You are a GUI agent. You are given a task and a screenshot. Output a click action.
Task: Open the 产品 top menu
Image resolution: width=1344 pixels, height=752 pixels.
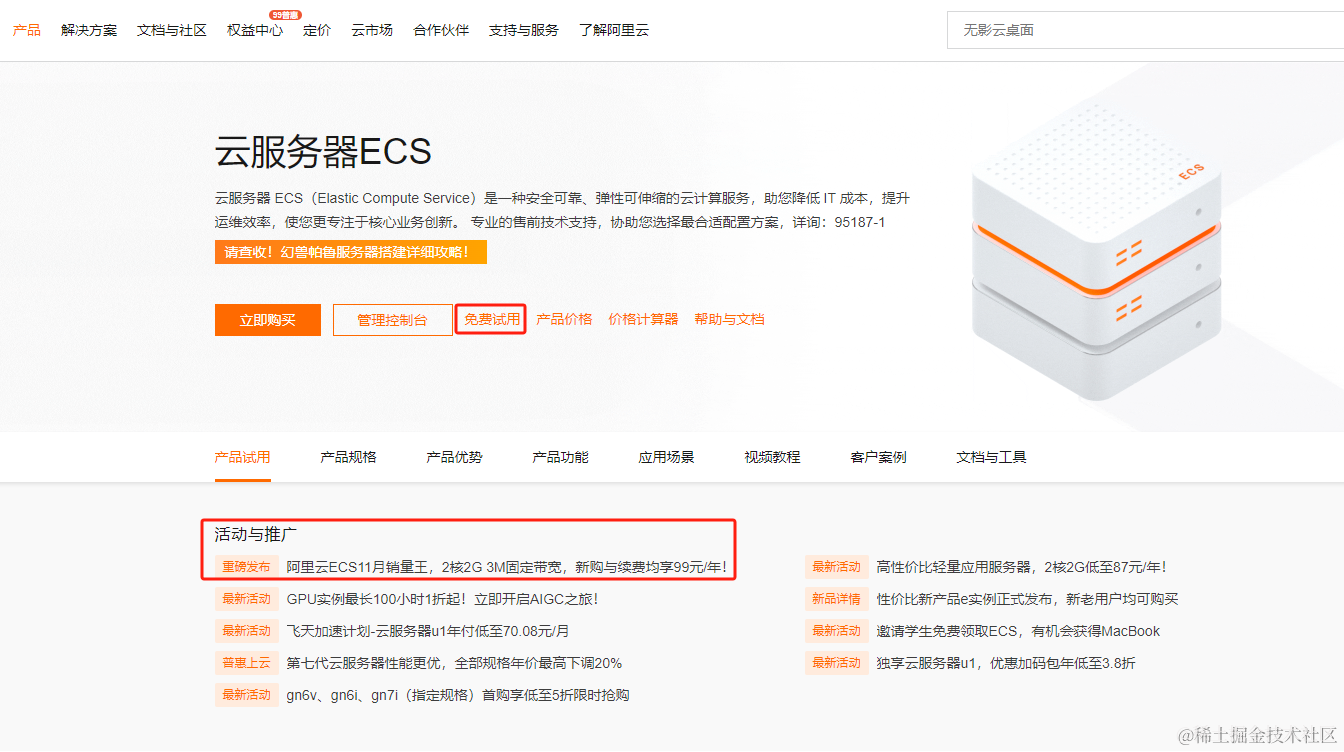click(26, 30)
